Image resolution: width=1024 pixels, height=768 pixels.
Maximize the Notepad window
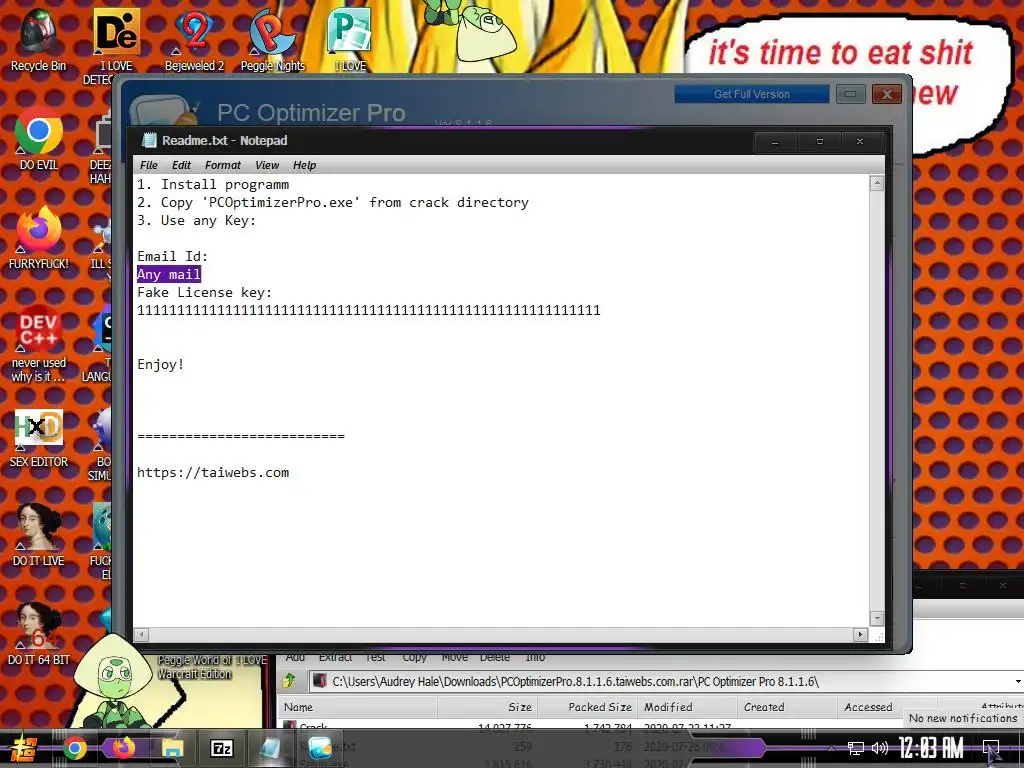[820, 141]
